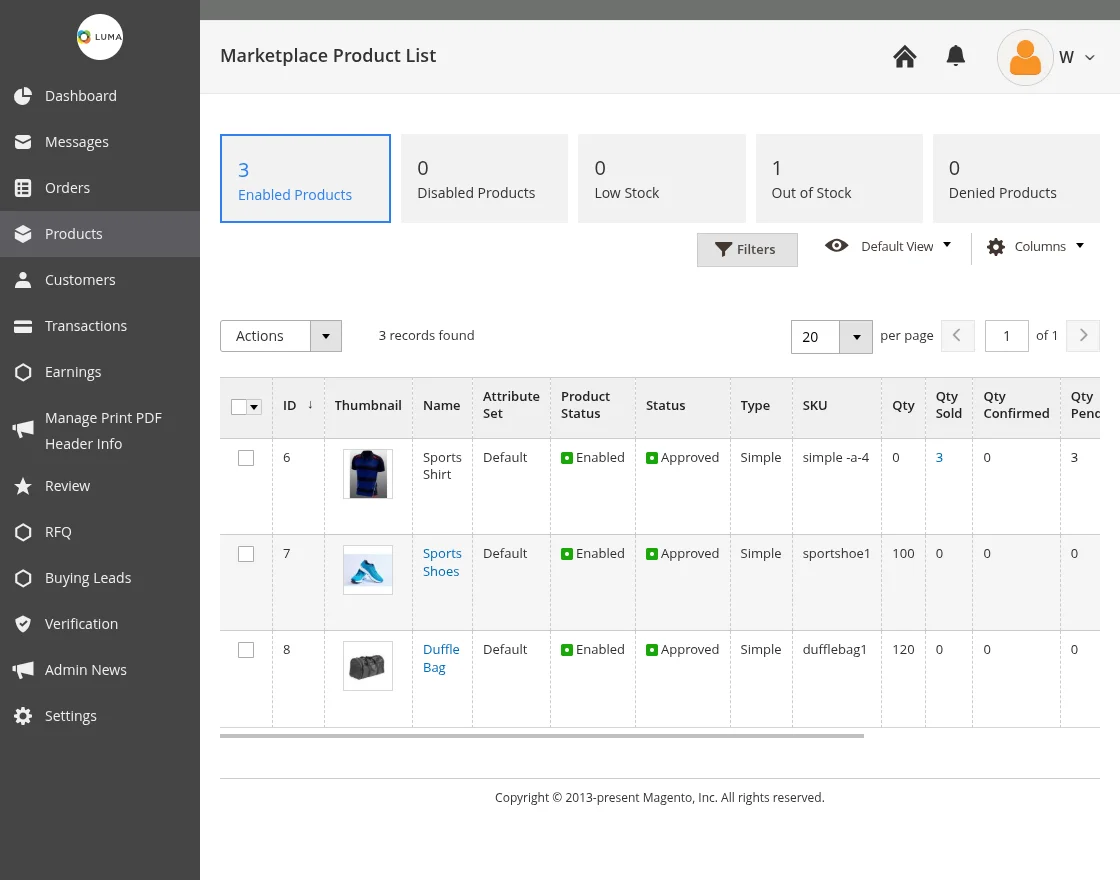Select the header select-all checkbox
1120x880 pixels.
coord(237,406)
